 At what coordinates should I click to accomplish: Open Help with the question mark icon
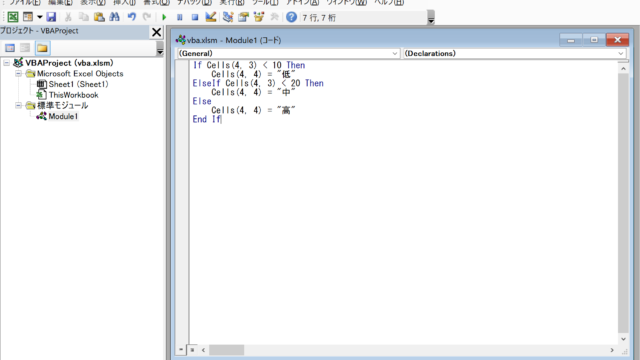(291, 17)
